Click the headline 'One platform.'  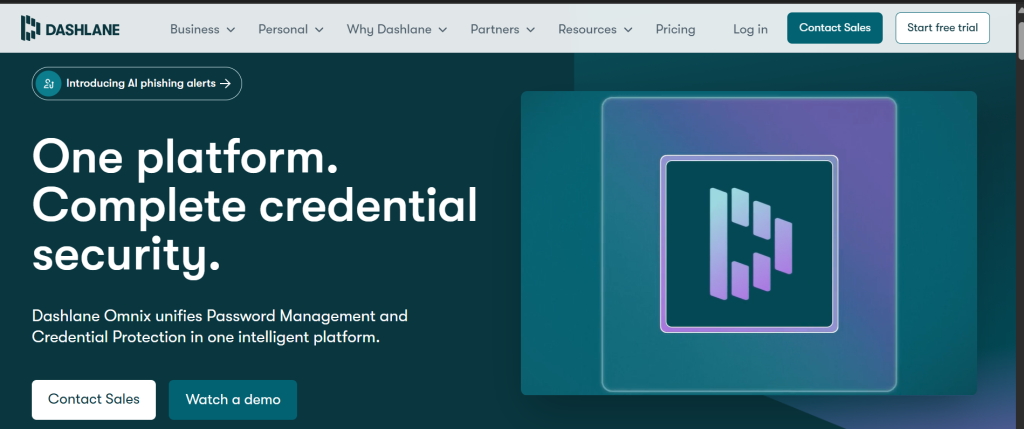(x=185, y=157)
